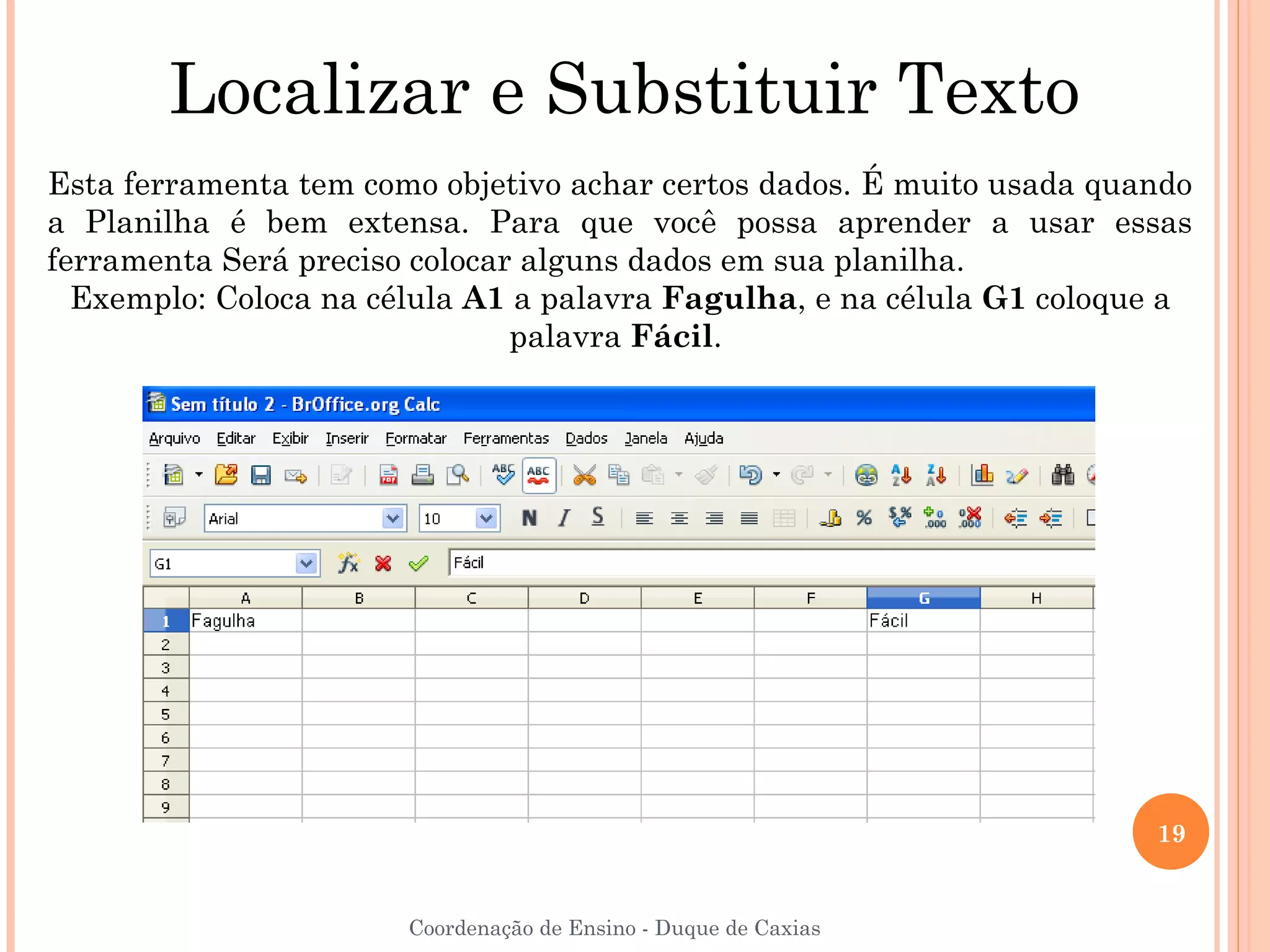
Task: Click the Cut scissors icon
Action: (x=584, y=475)
